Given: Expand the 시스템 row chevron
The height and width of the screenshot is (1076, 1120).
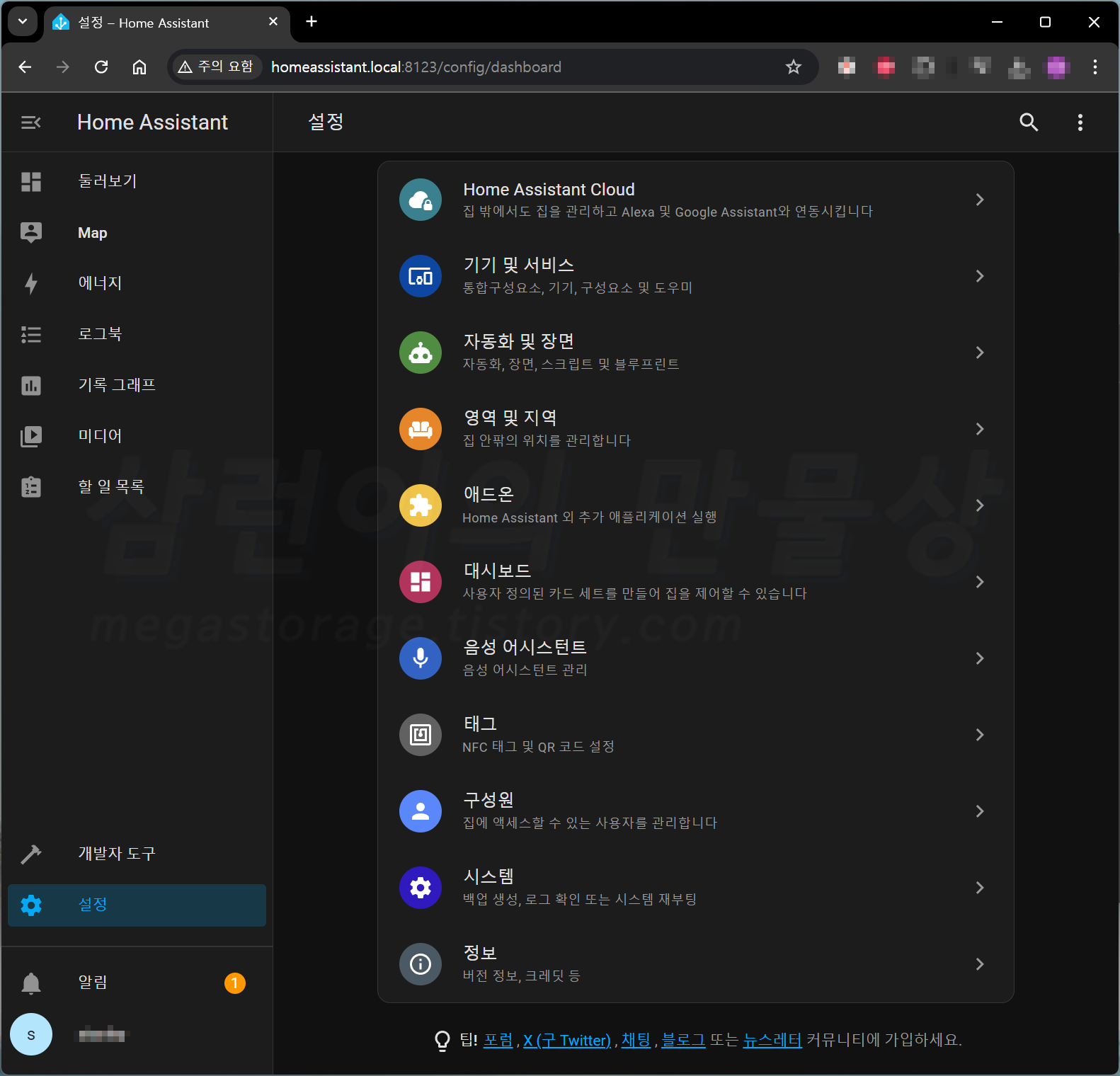Looking at the screenshot, I should pyautogui.click(x=980, y=888).
